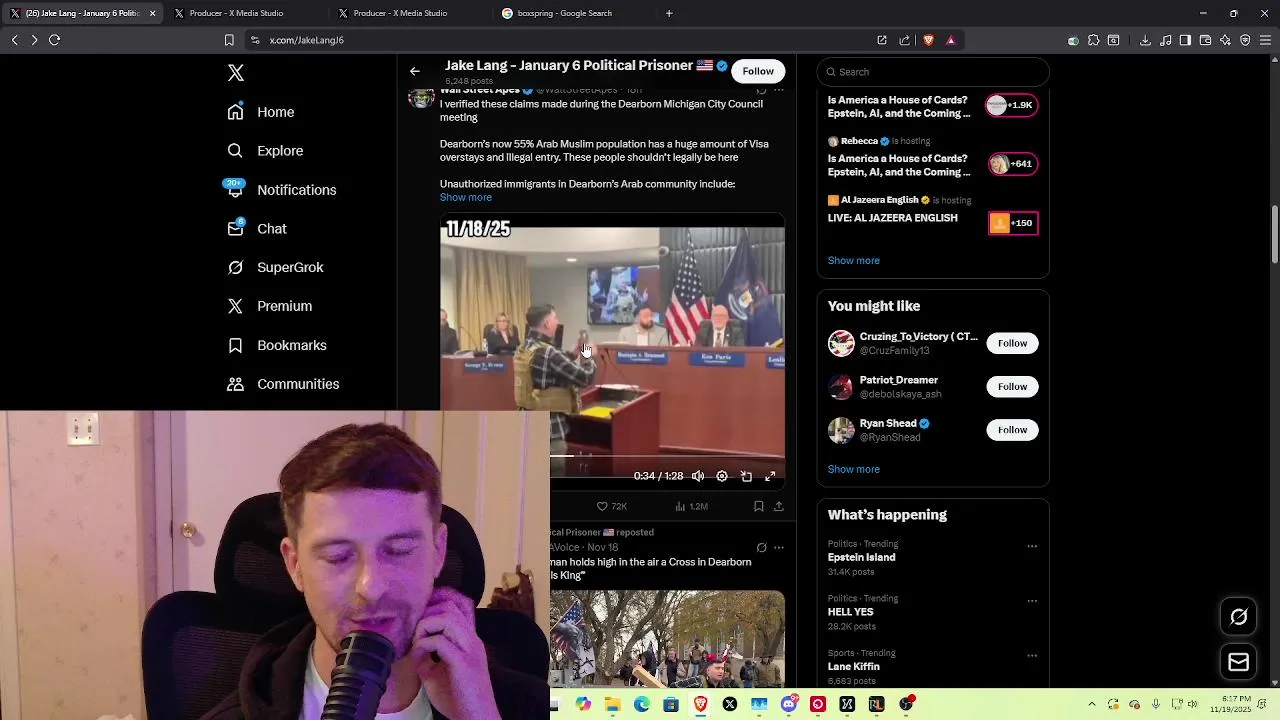This screenshot has width=1280, height=720.
Task: Open Grok icon on Nov 18 repost
Action: coord(761,547)
